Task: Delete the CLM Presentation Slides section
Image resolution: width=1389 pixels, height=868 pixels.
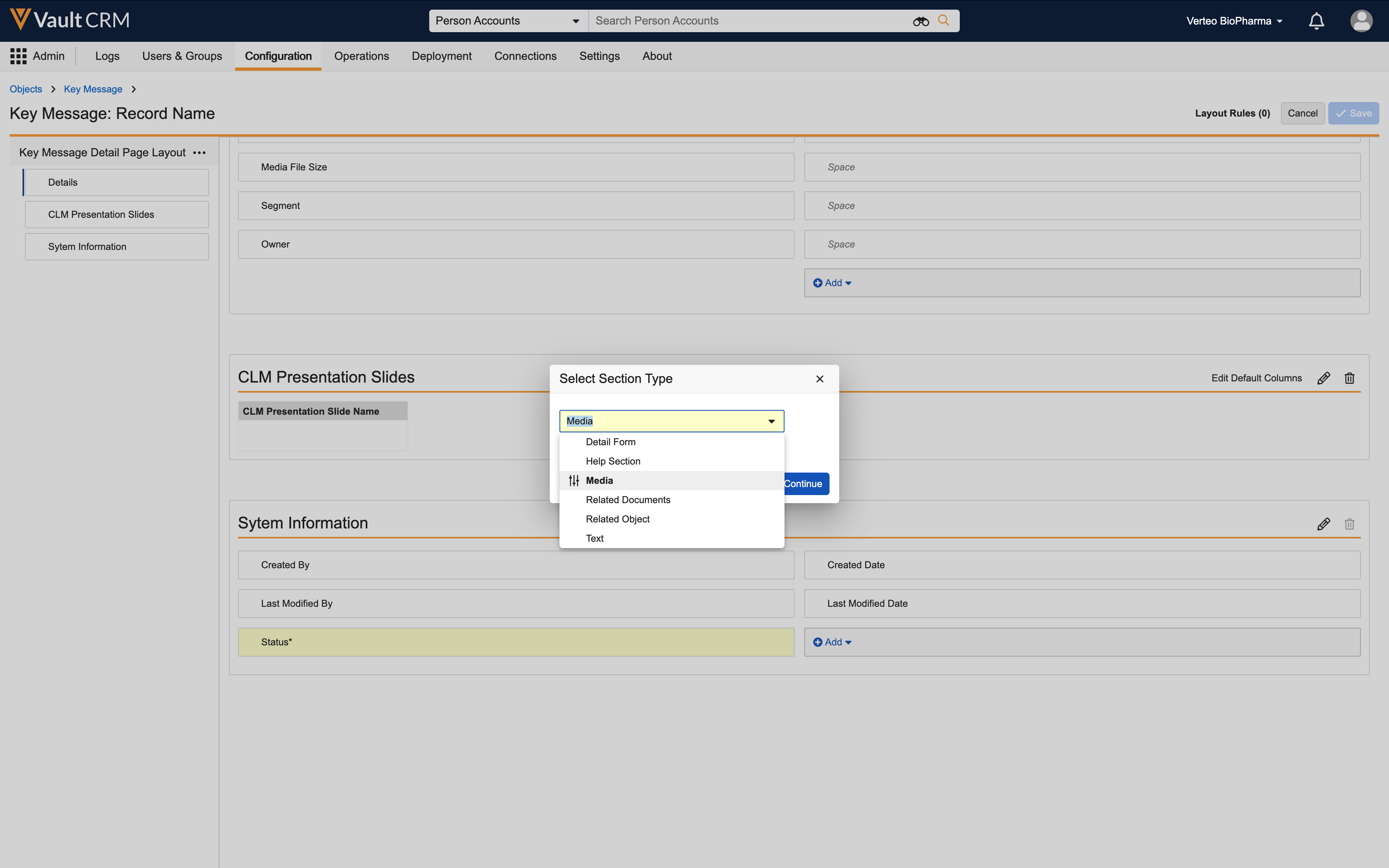Action: pyautogui.click(x=1349, y=378)
